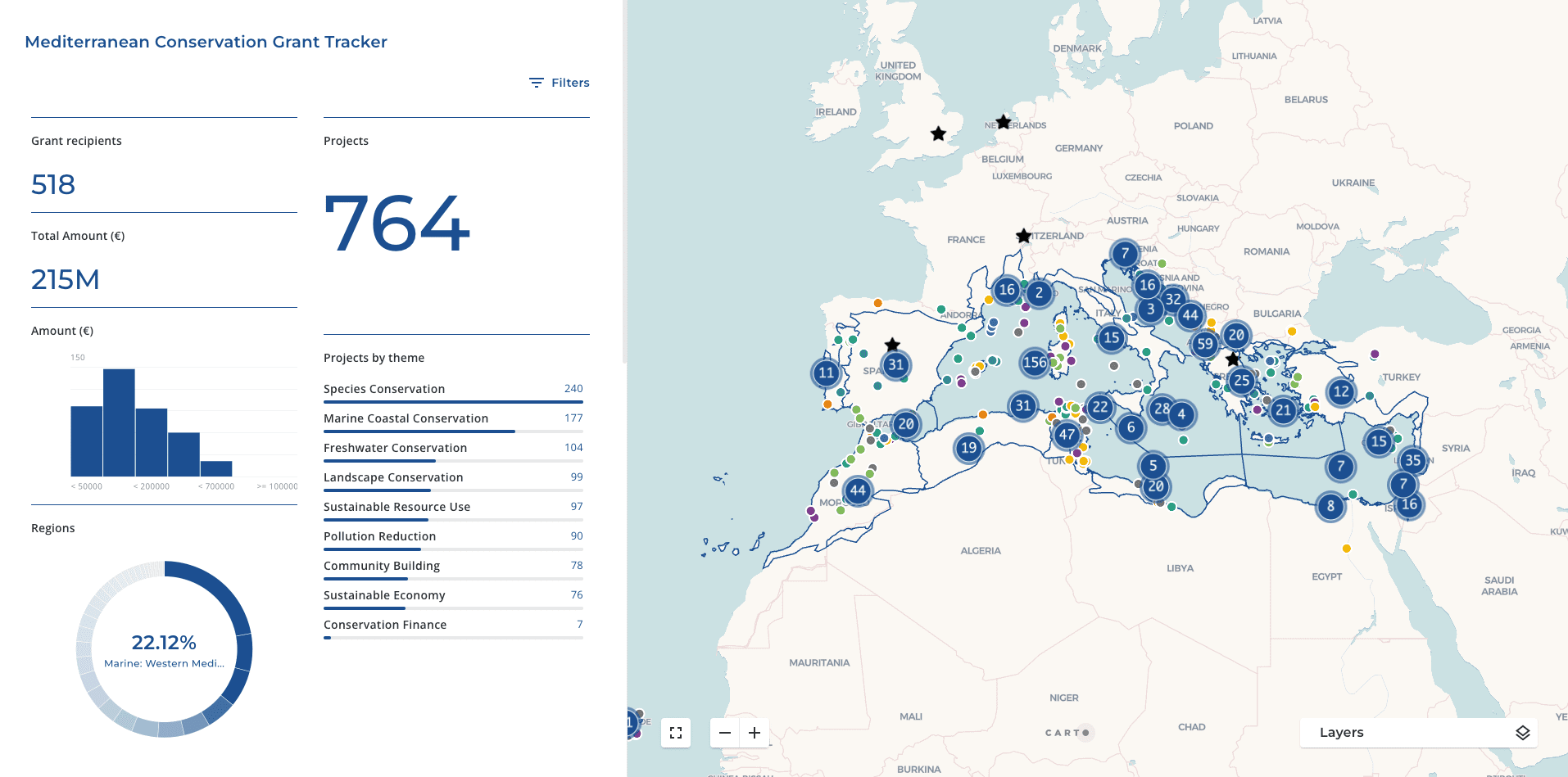Viewport: 1568px width, 777px height.
Task: Click the star marker in Greece
Action: tap(1232, 358)
